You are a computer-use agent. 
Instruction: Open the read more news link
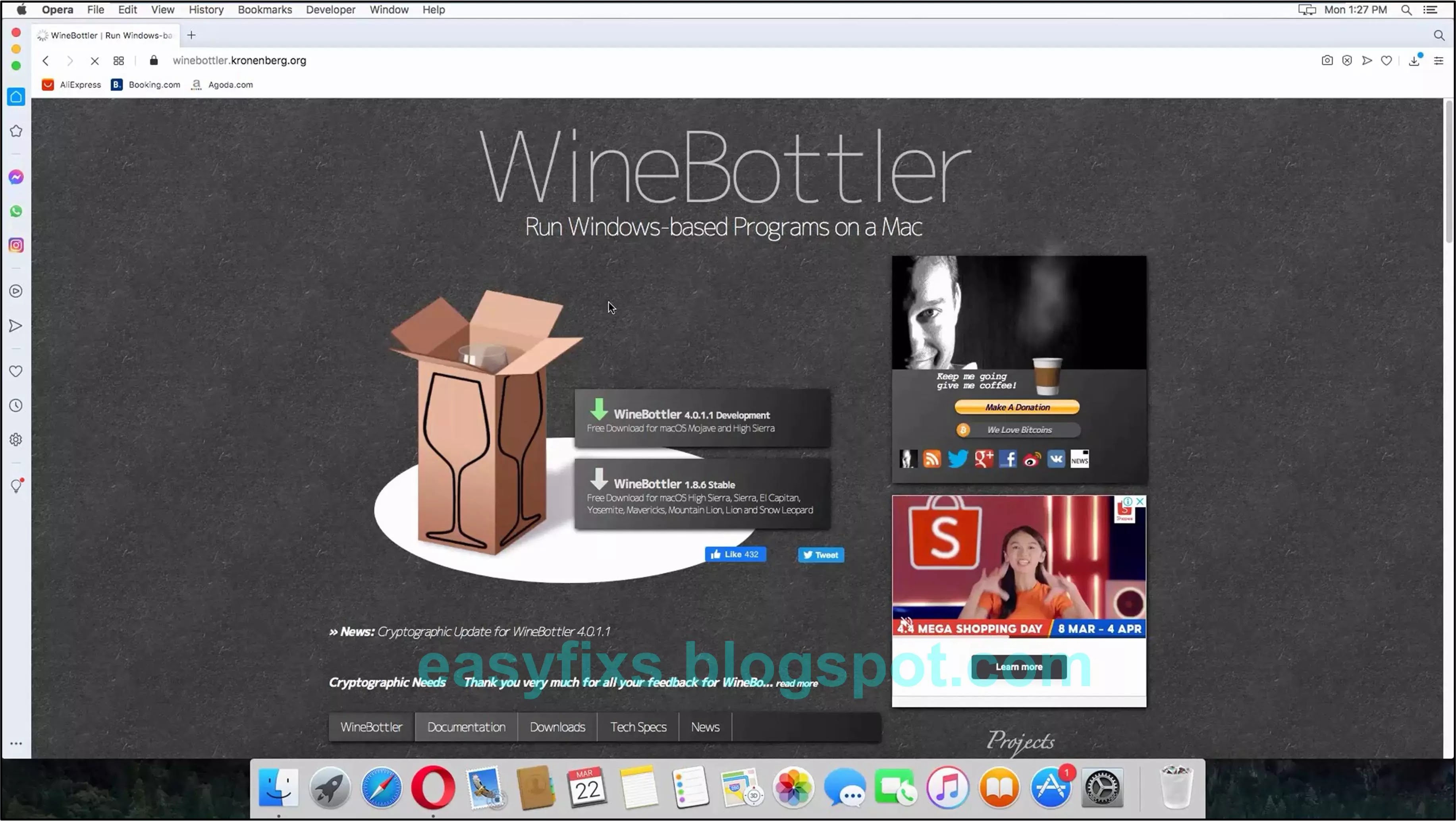(796, 684)
